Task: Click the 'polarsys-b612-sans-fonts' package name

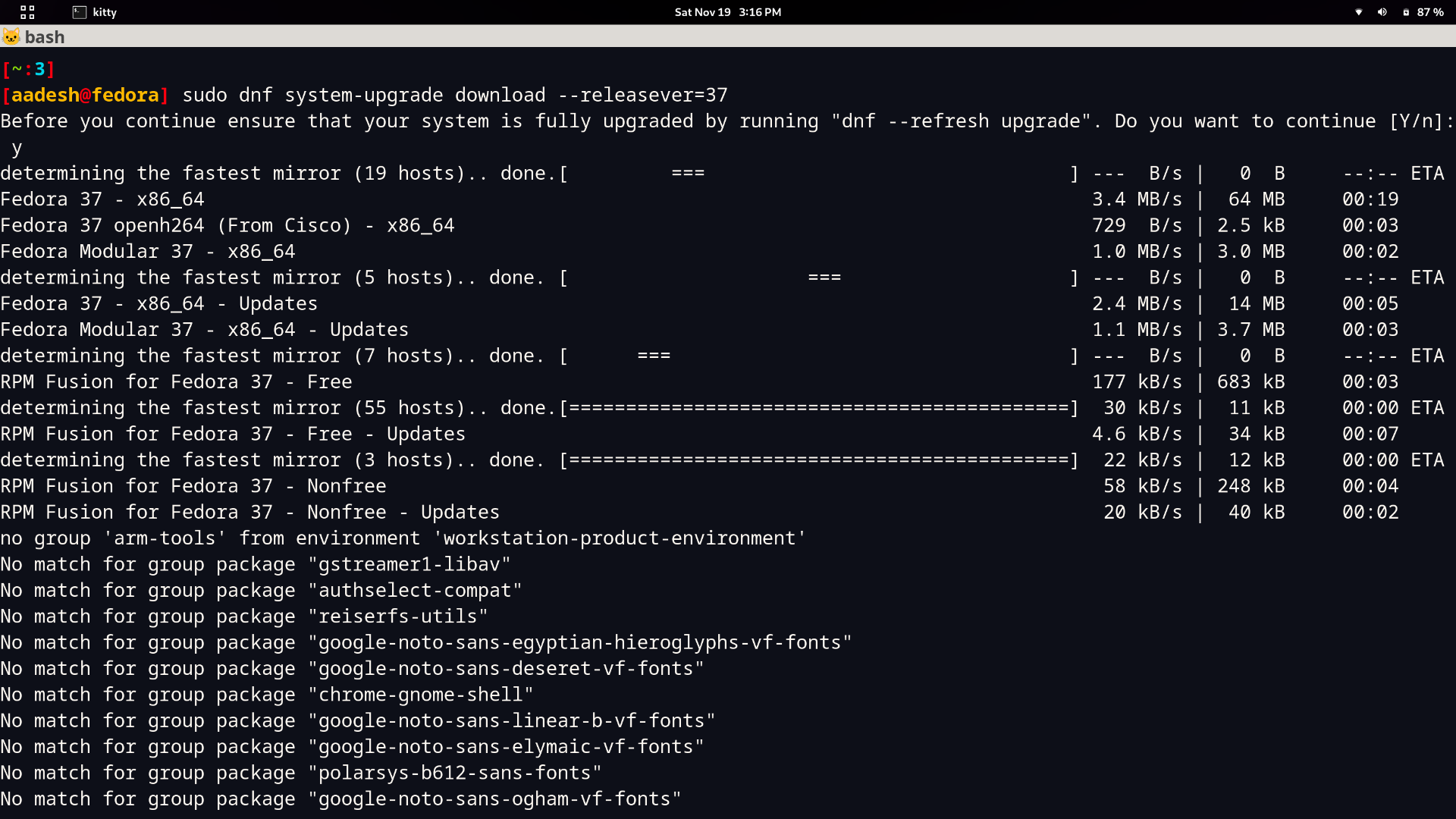Action: pos(455,773)
